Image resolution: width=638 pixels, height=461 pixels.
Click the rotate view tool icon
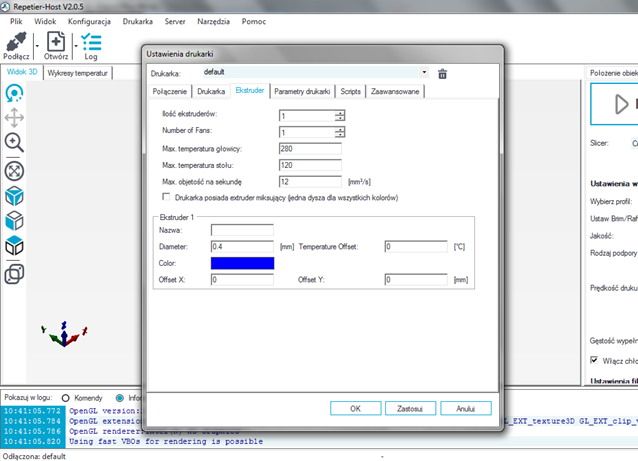tap(14, 93)
